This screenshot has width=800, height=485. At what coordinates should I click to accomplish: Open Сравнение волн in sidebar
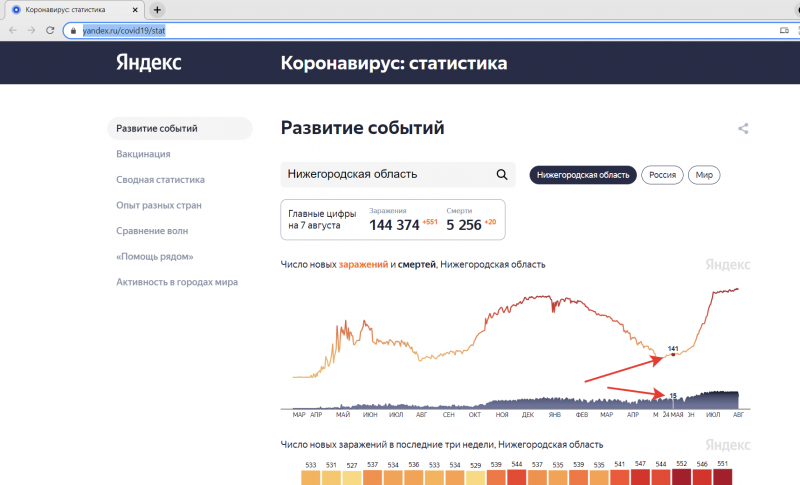click(152, 231)
